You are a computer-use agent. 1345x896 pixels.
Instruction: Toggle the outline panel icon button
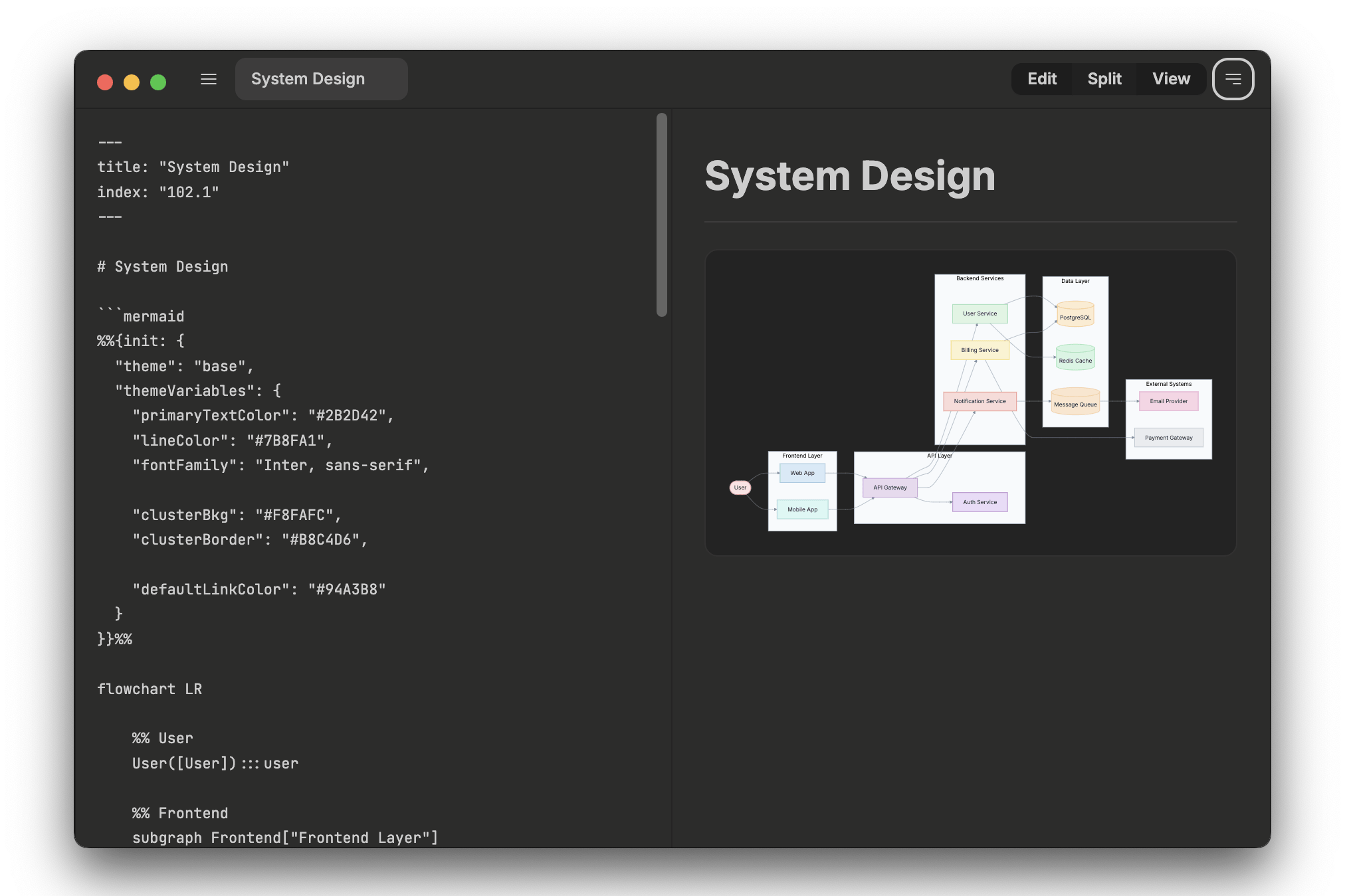click(x=1233, y=79)
